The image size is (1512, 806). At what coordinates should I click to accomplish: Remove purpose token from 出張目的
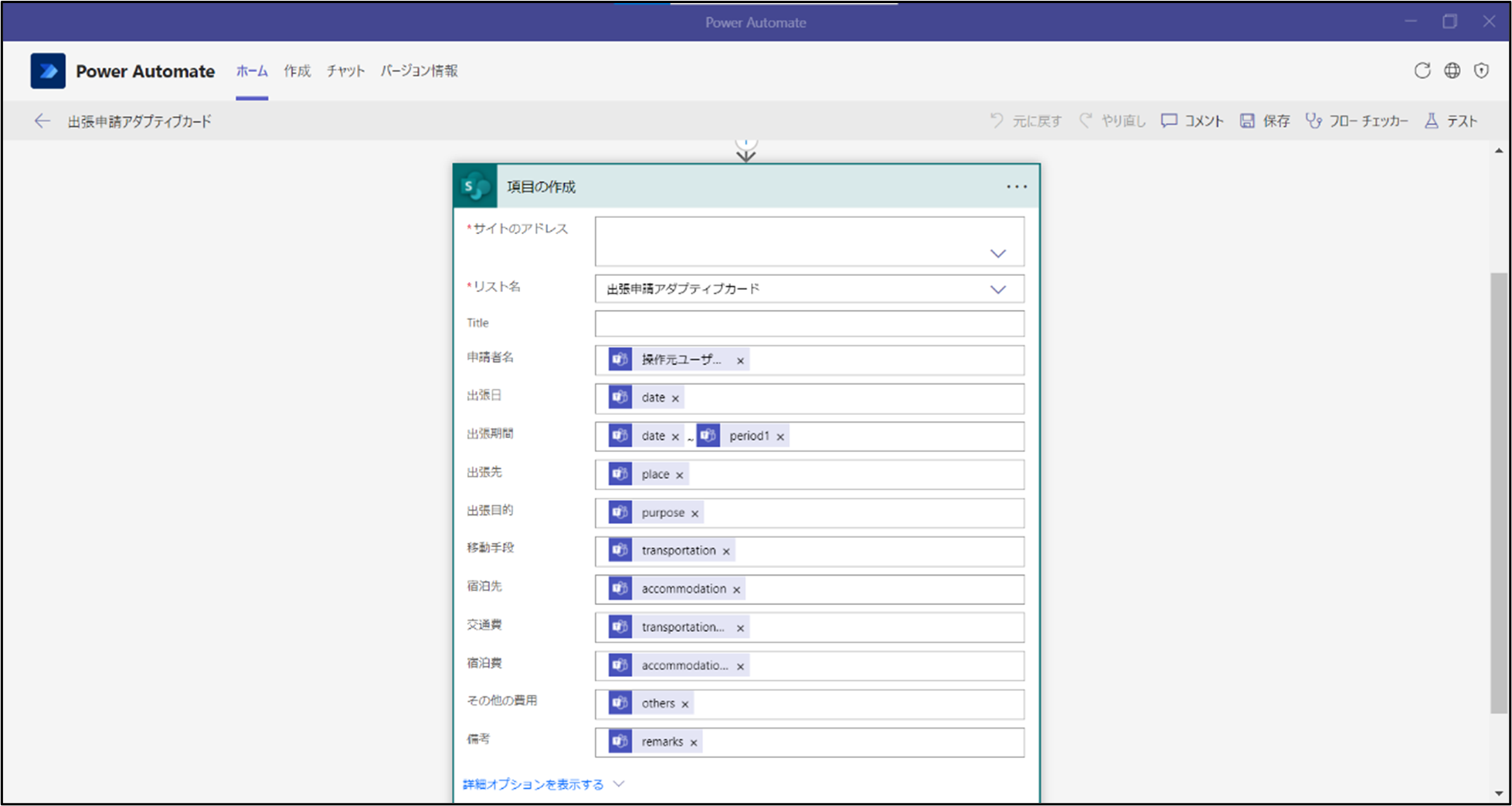pos(695,514)
